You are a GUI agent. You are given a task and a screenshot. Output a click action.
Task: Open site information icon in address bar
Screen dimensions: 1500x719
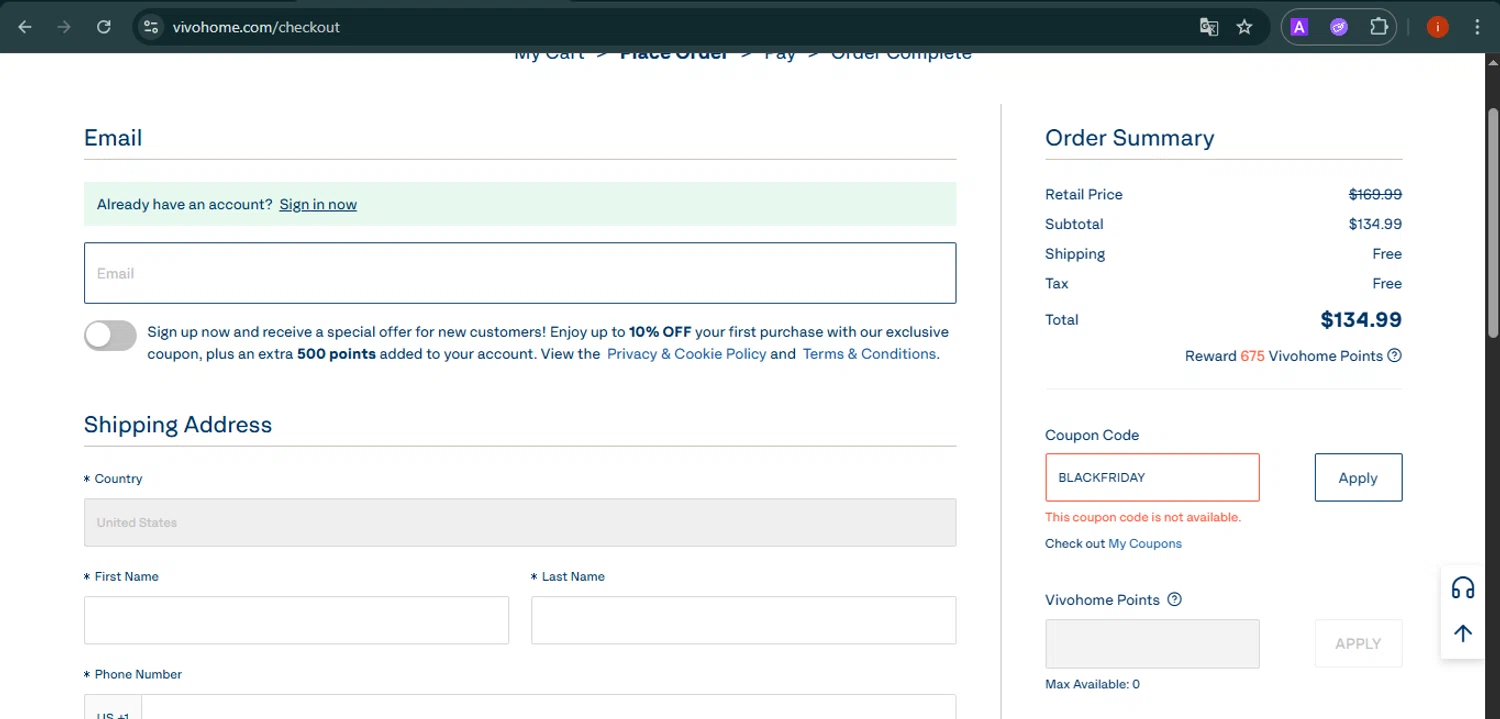pyautogui.click(x=151, y=27)
